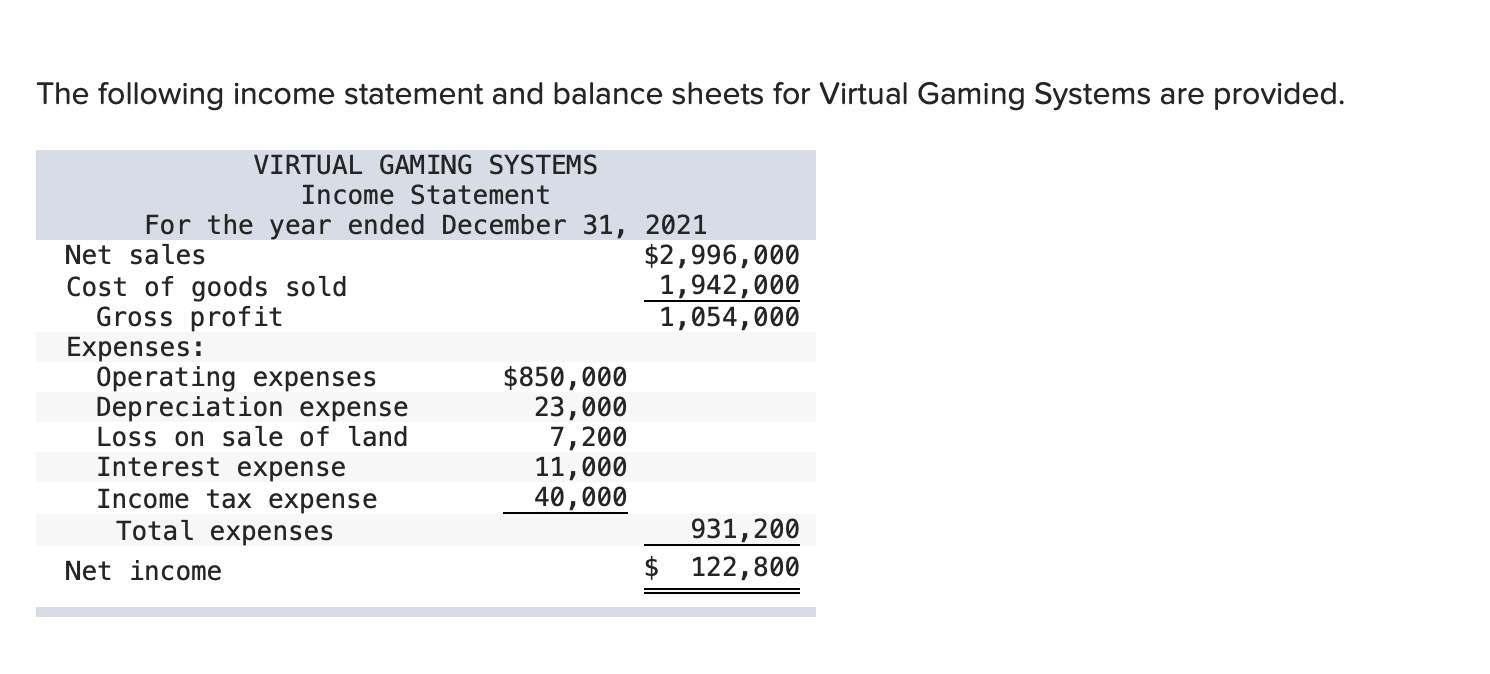Screen dimensions: 1490x674
Task: Select the Total expenses row
Action: click(x=226, y=531)
